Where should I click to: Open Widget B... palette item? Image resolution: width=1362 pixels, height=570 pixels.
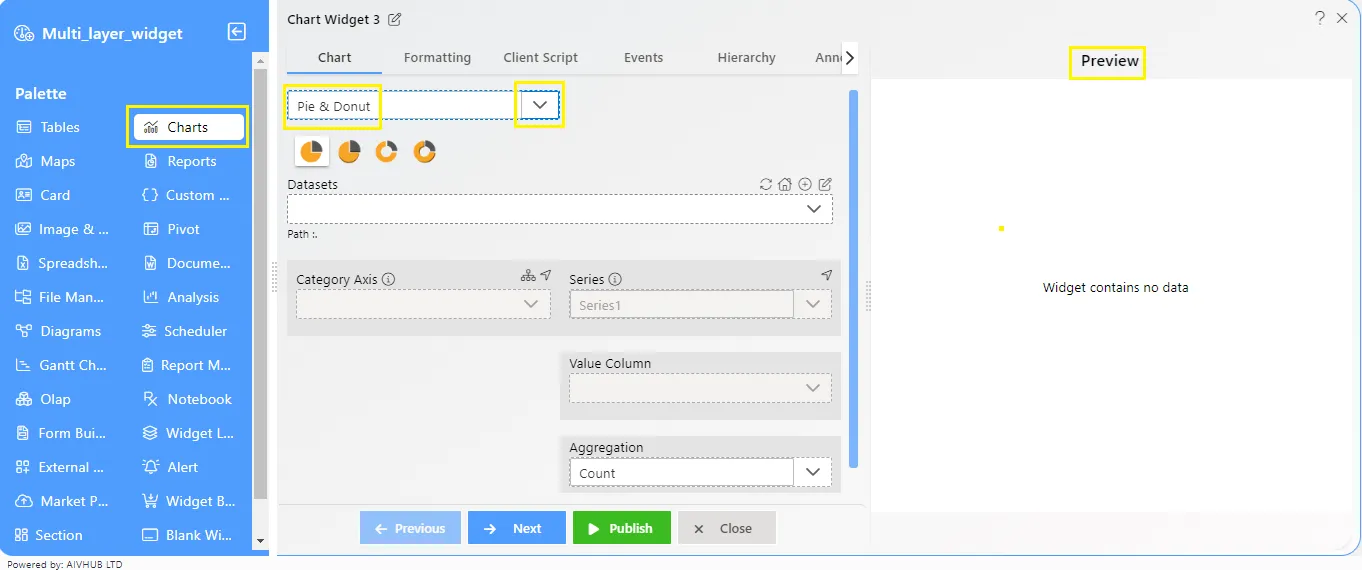pyautogui.click(x=188, y=501)
